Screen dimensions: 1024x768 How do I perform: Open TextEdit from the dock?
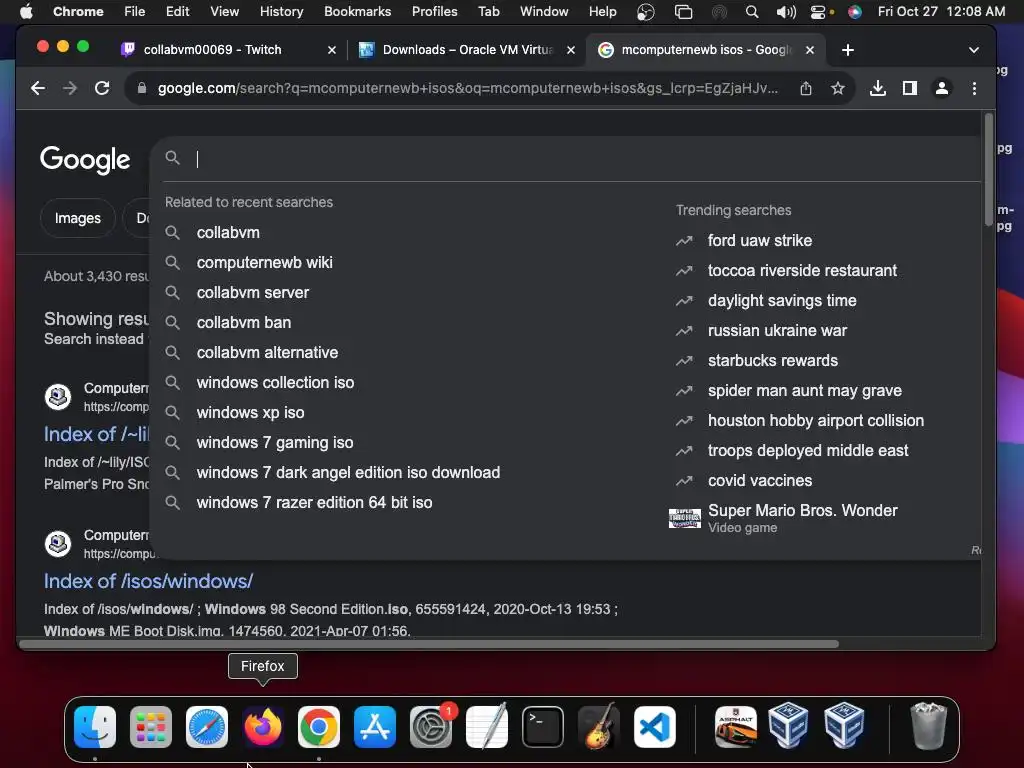pyautogui.click(x=487, y=726)
